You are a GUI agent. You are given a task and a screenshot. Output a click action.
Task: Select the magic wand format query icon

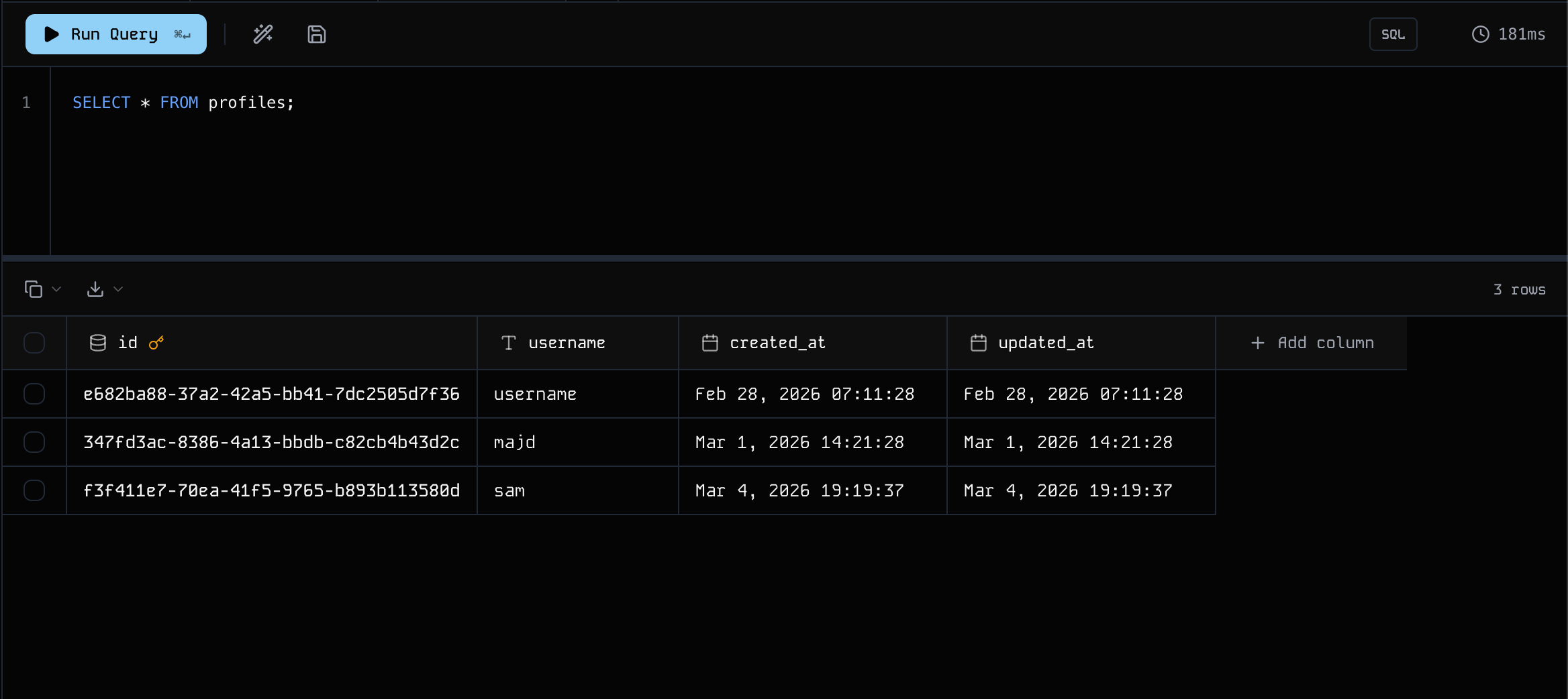pyautogui.click(x=262, y=34)
